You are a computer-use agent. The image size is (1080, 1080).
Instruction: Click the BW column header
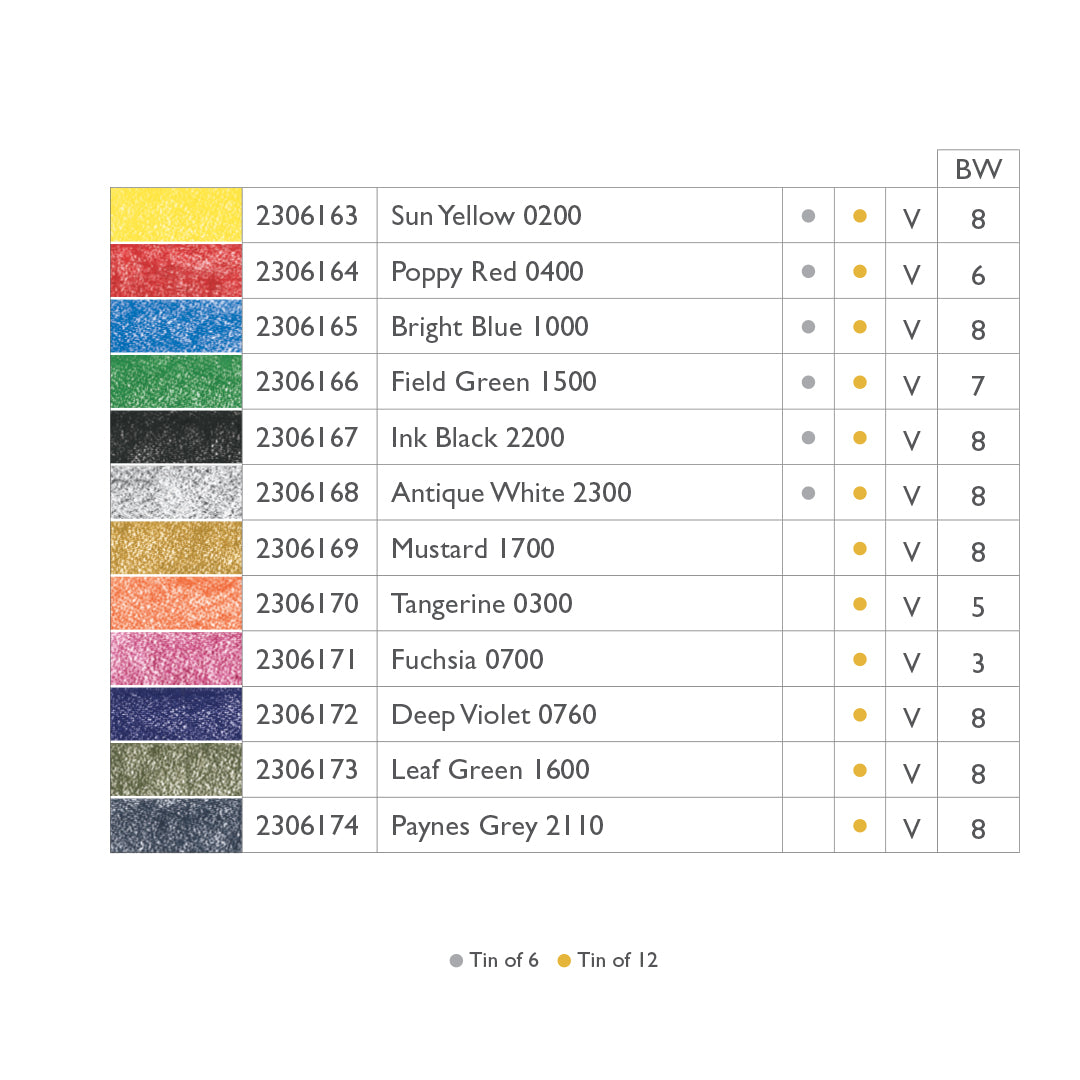click(x=978, y=169)
